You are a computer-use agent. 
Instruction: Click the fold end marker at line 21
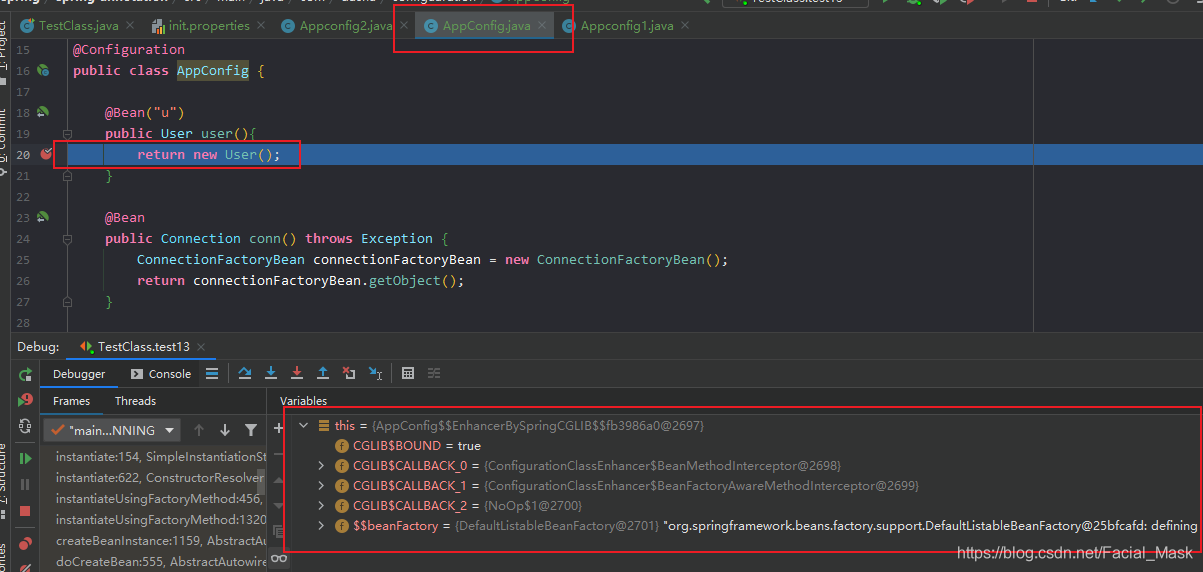(67, 175)
